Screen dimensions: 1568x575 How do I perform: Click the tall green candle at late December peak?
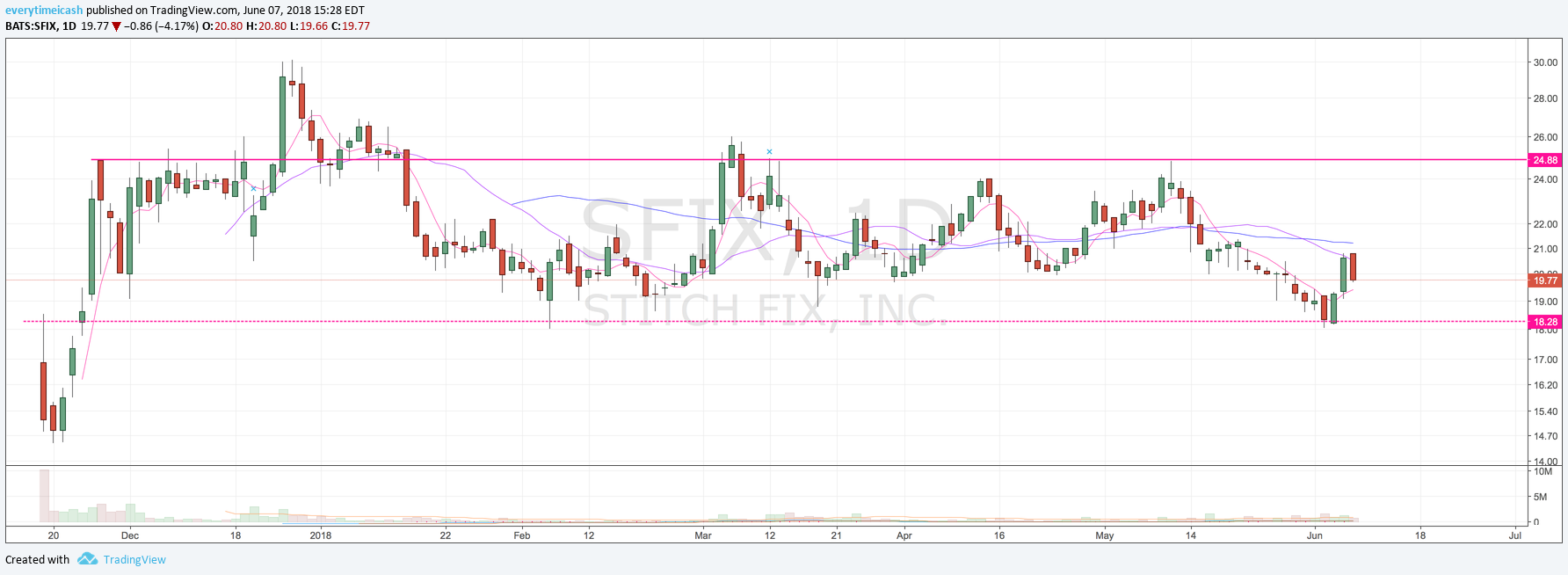point(282,123)
